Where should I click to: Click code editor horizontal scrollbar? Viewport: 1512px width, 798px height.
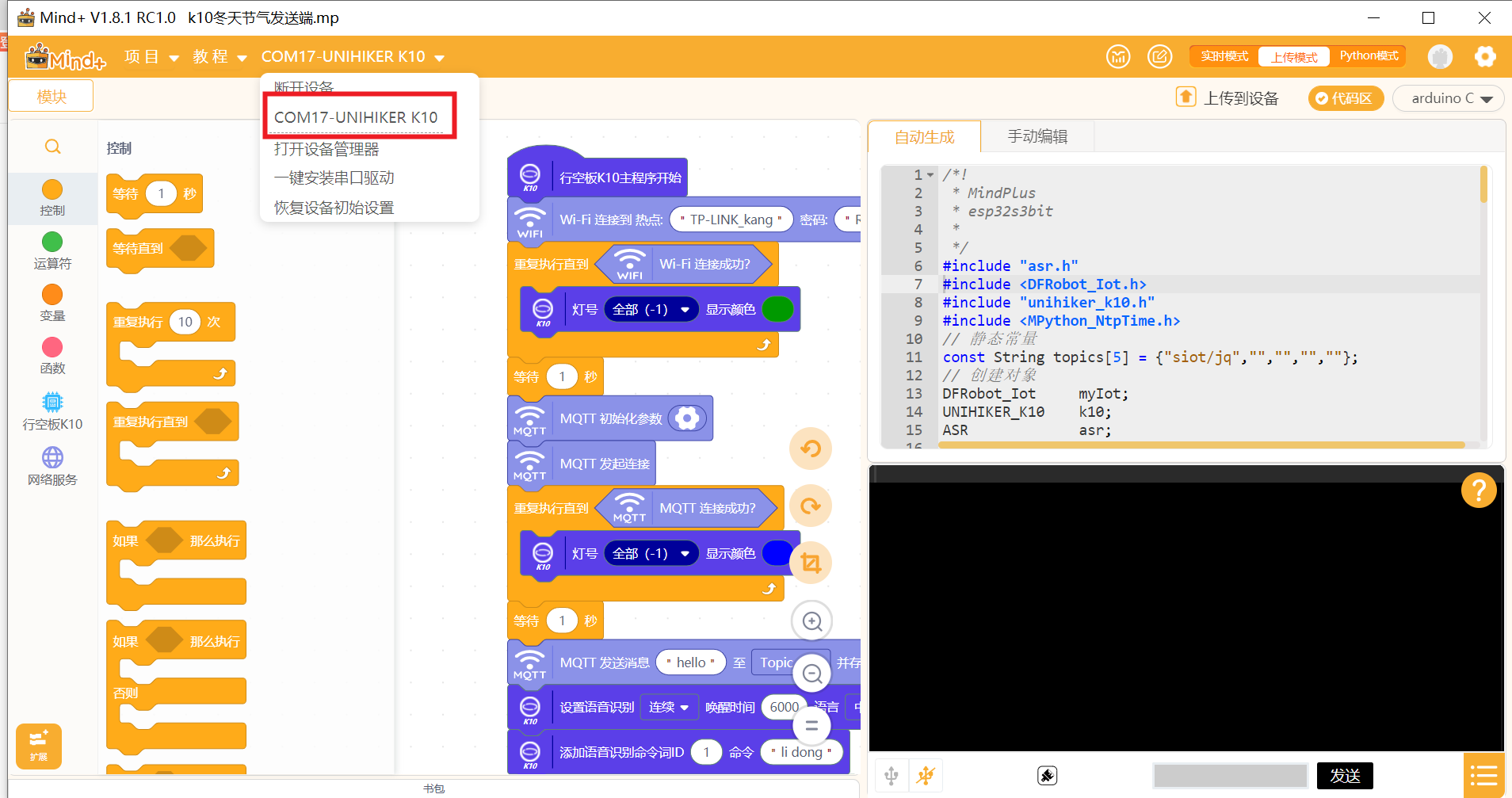tap(1201, 445)
